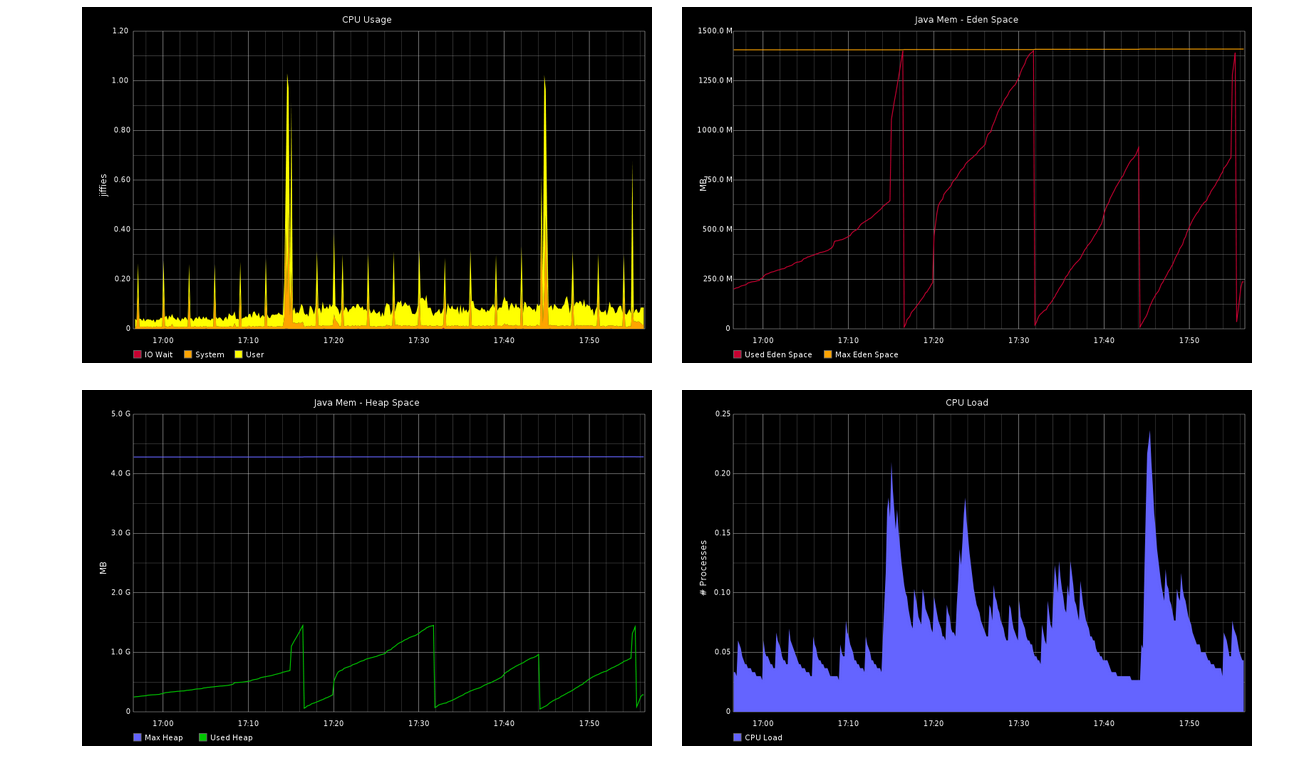1303x759 pixels.
Task: Click the 17:50 time label on Heap Space chart
Action: [x=589, y=724]
